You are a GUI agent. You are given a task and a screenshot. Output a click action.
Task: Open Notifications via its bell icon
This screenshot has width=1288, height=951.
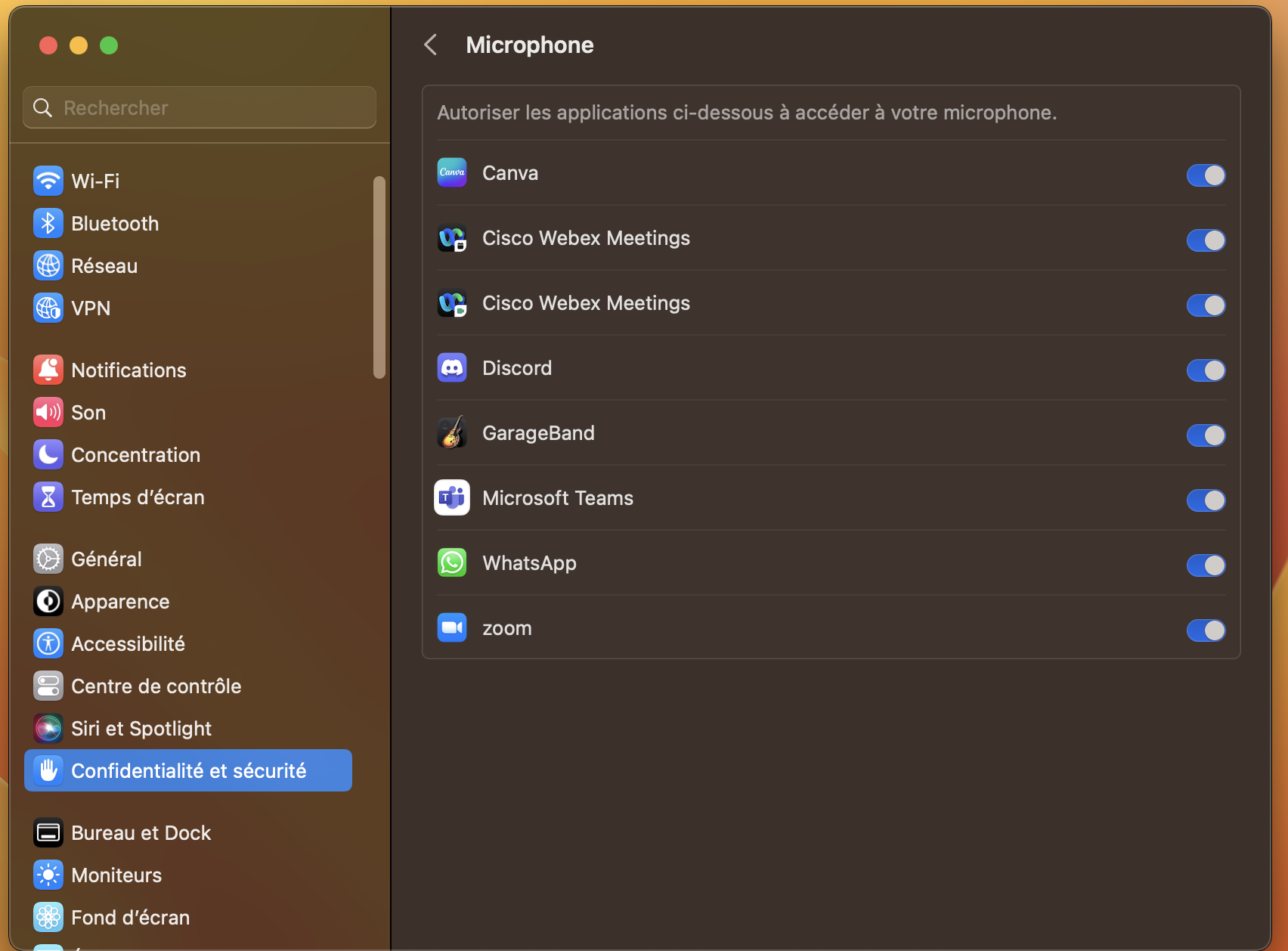(x=48, y=370)
